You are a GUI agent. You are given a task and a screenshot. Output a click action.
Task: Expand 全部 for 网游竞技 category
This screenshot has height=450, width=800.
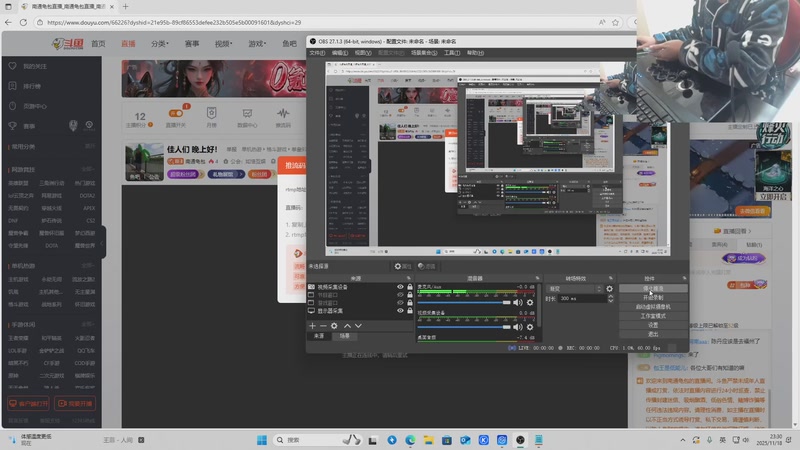pos(88,169)
